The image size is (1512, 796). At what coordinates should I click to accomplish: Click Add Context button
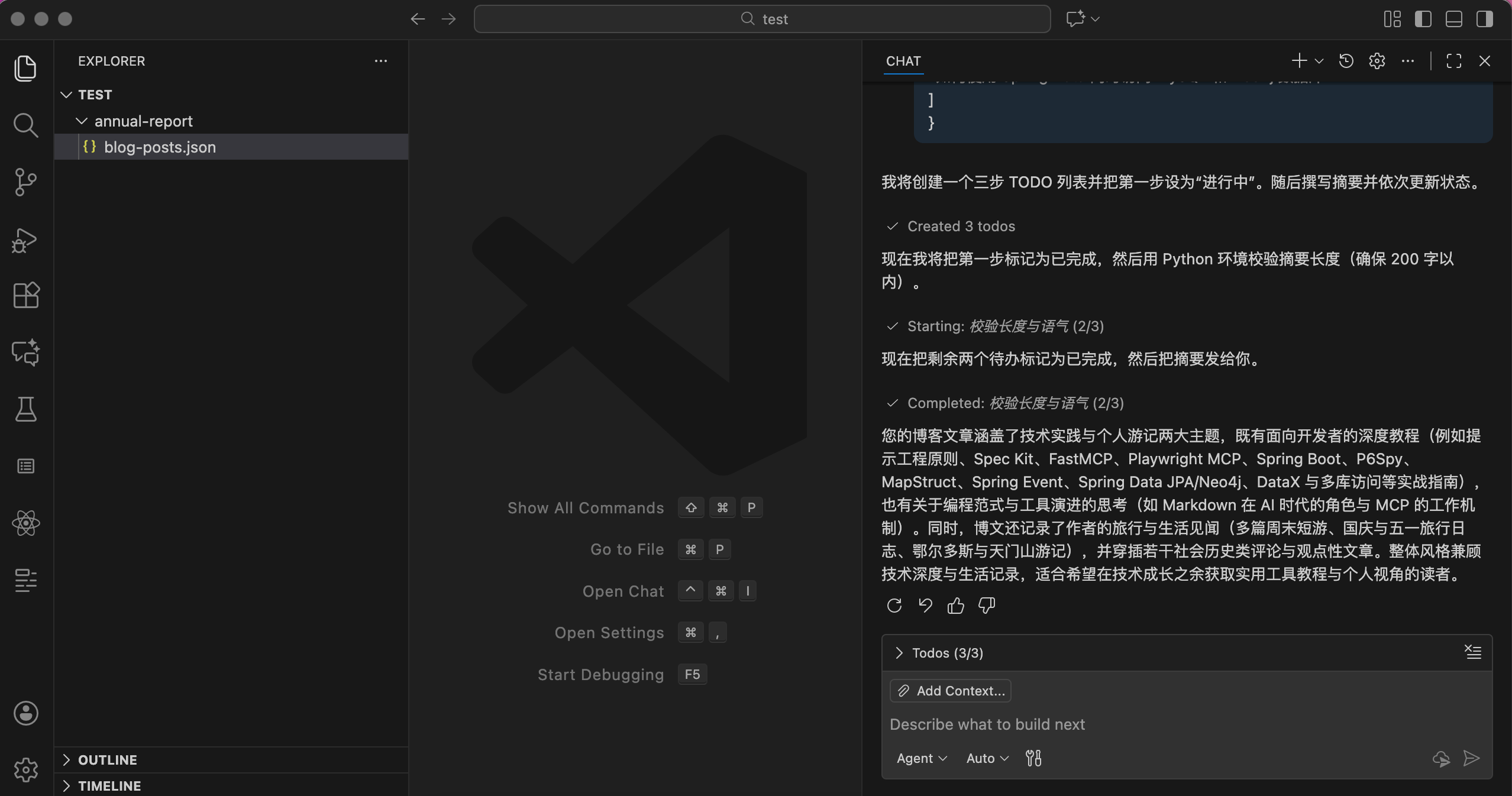click(x=951, y=691)
